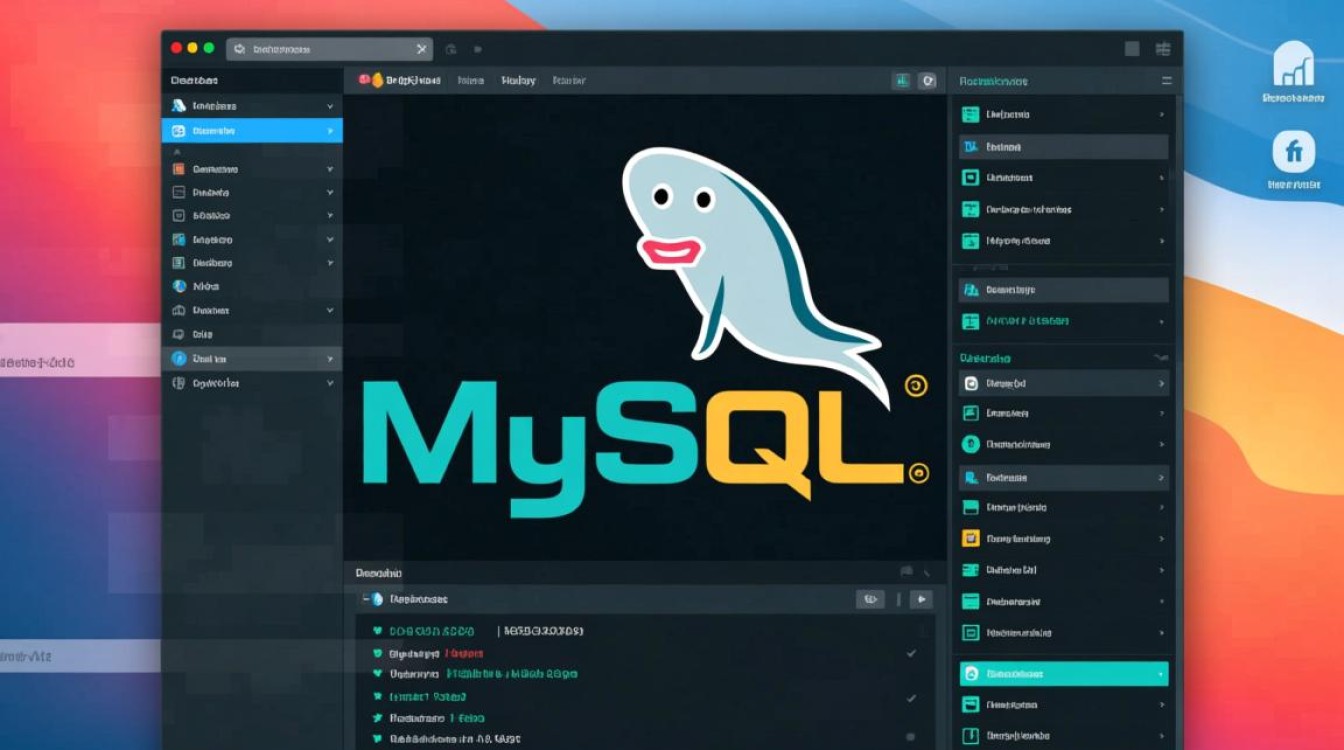Collapse the bottom sidebar item's chevron

[x=330, y=382]
